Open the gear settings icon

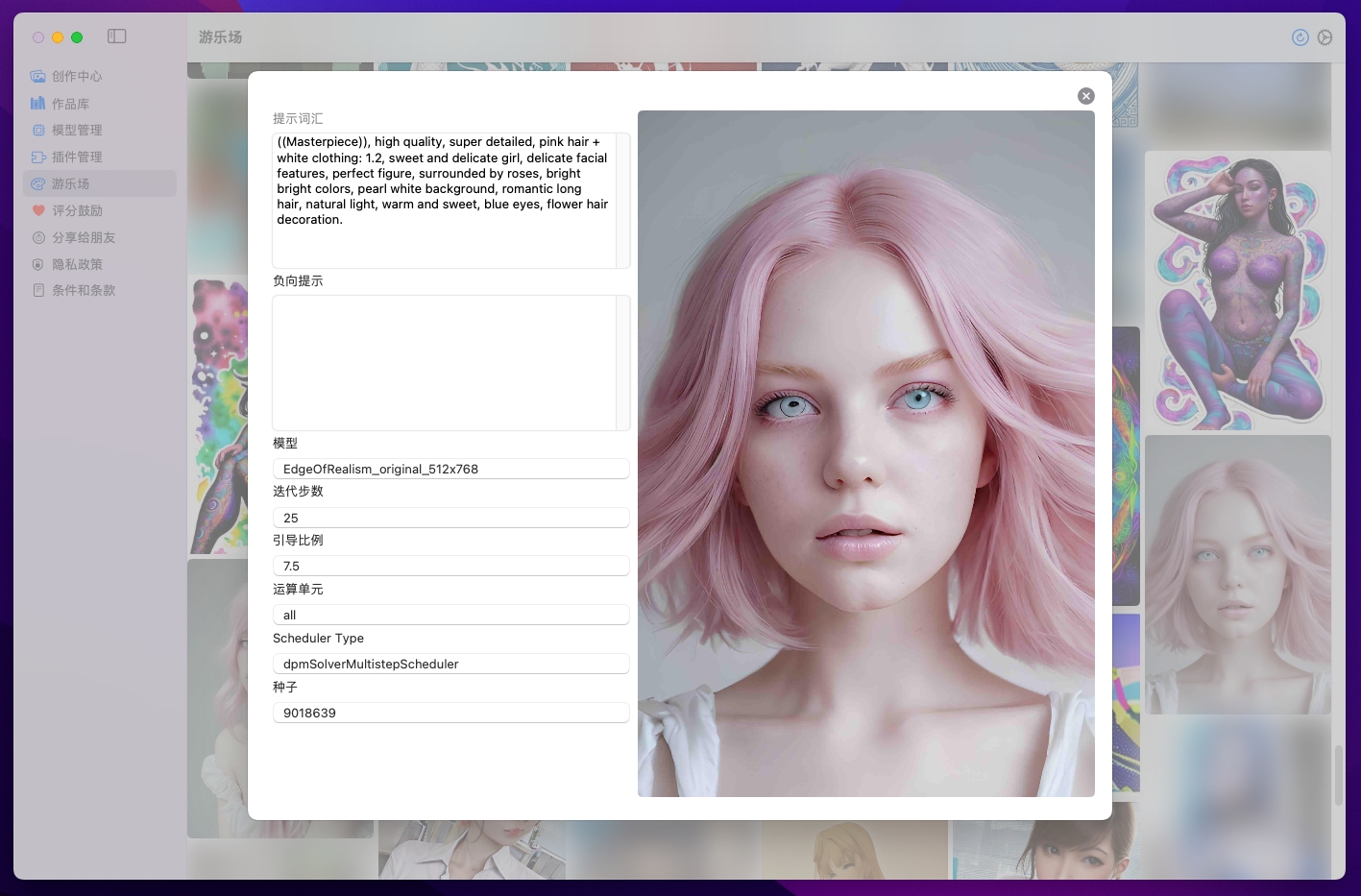[1325, 37]
